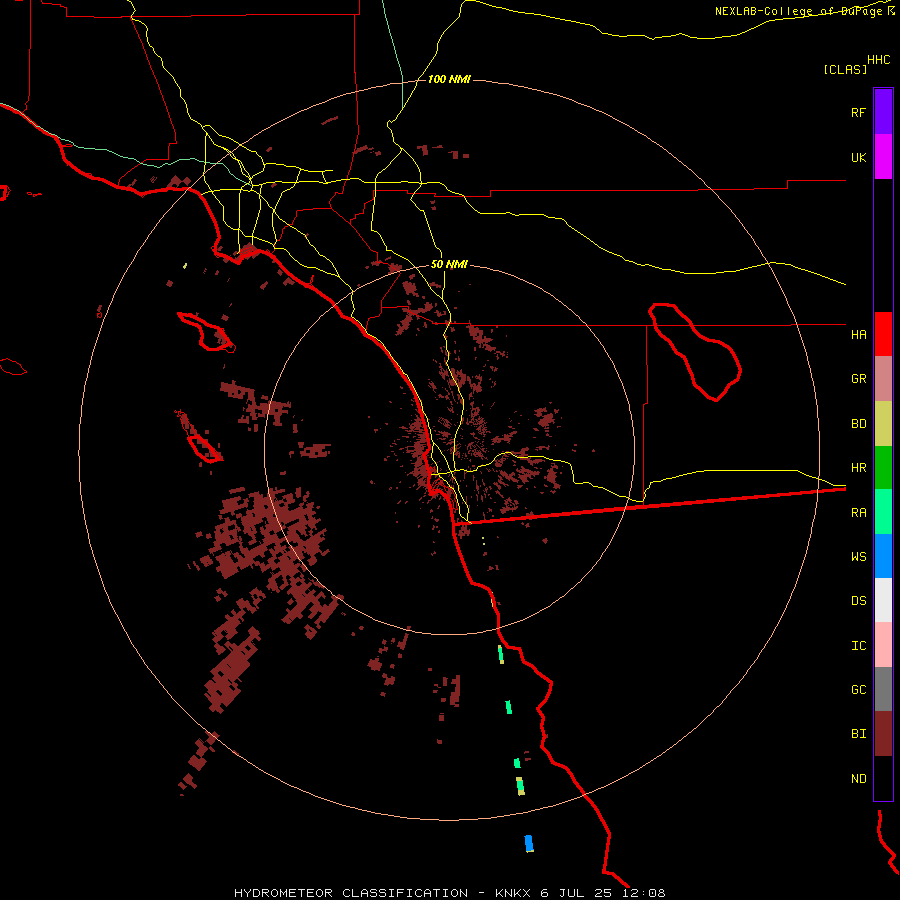Click the UK legend label
The height and width of the screenshot is (900, 900).
pyautogui.click(x=858, y=157)
